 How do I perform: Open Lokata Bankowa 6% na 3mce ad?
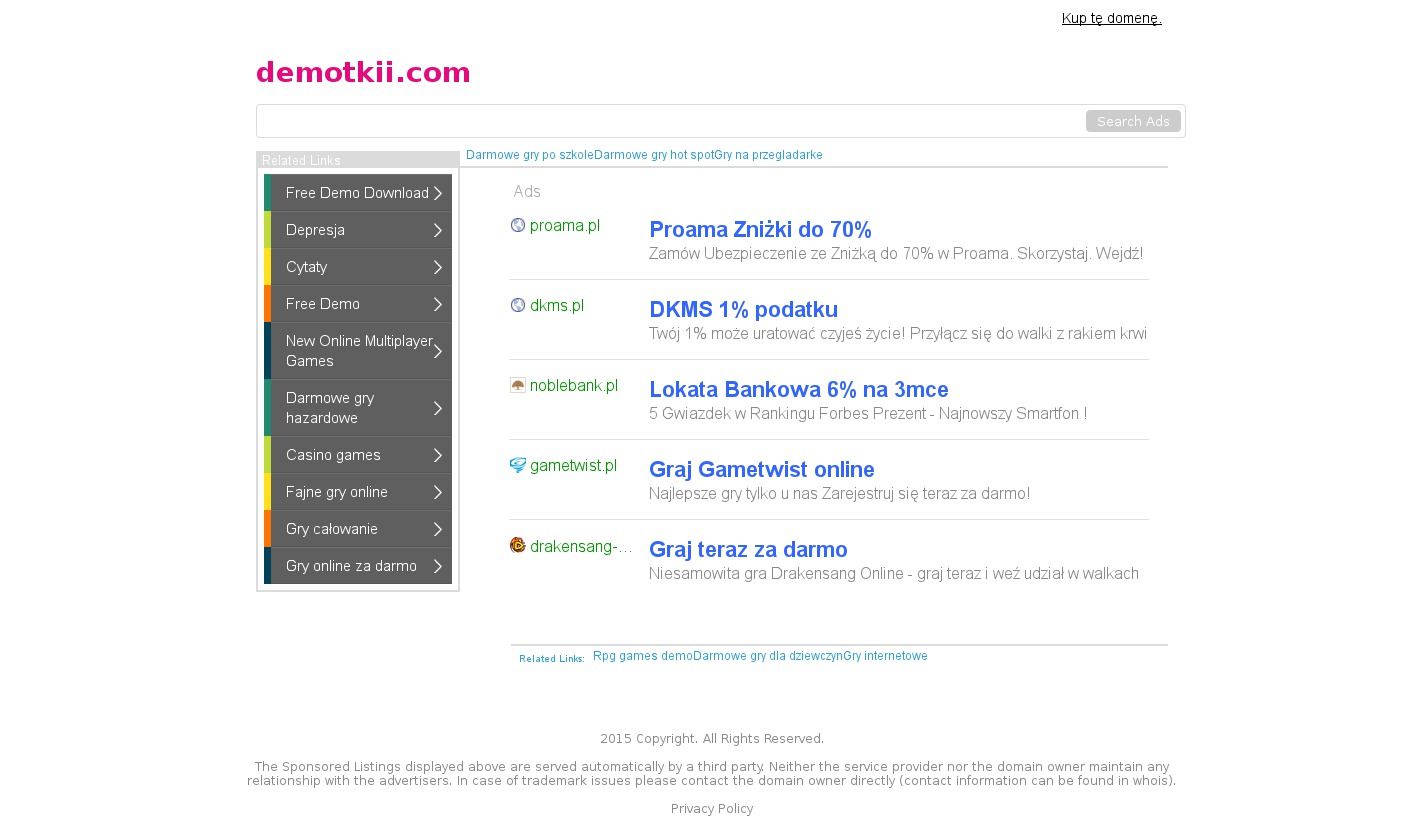click(x=799, y=389)
